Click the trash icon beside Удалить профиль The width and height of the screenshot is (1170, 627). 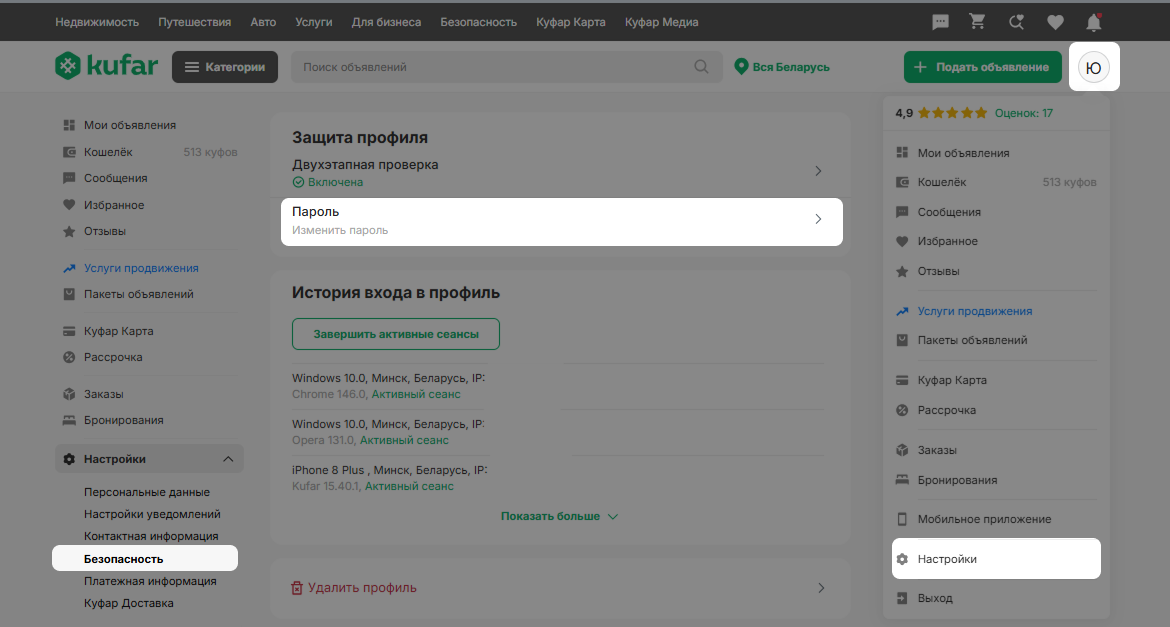pos(297,588)
